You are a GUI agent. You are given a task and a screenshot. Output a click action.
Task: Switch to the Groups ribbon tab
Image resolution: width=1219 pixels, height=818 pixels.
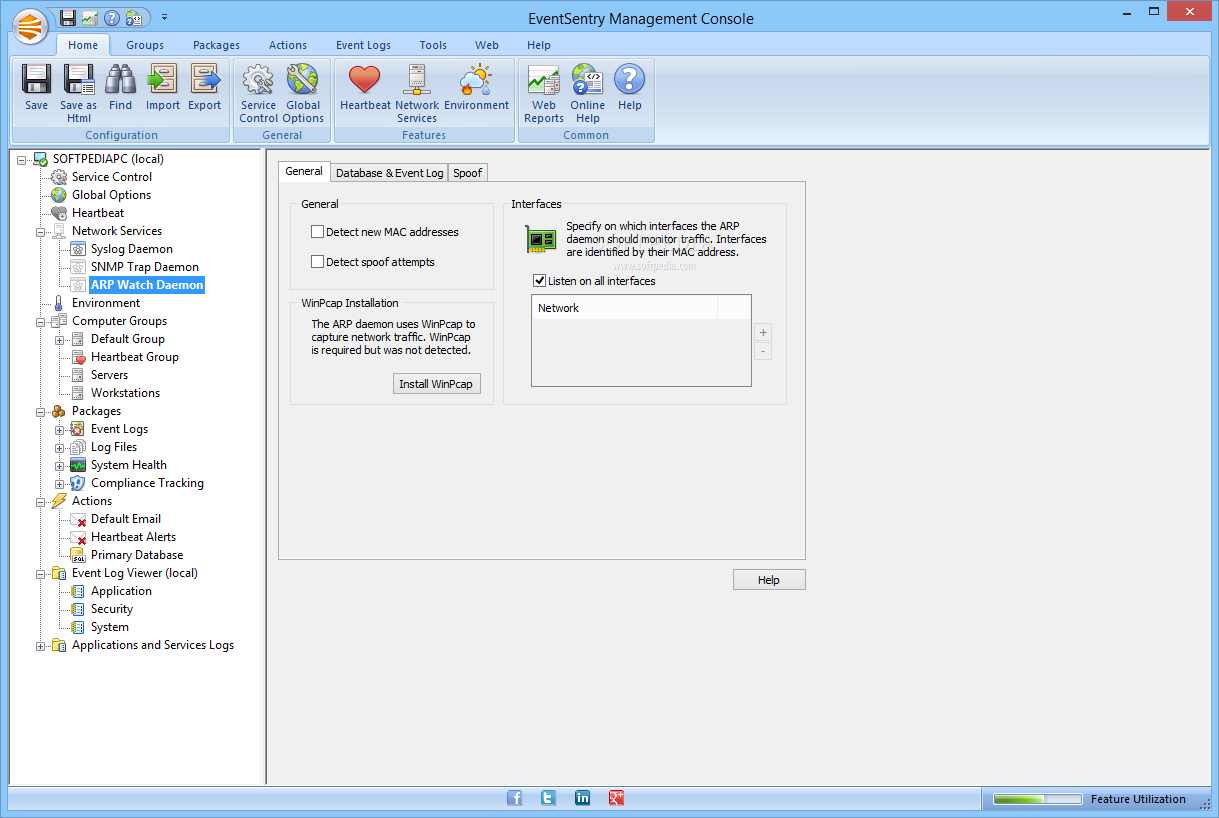click(x=145, y=45)
